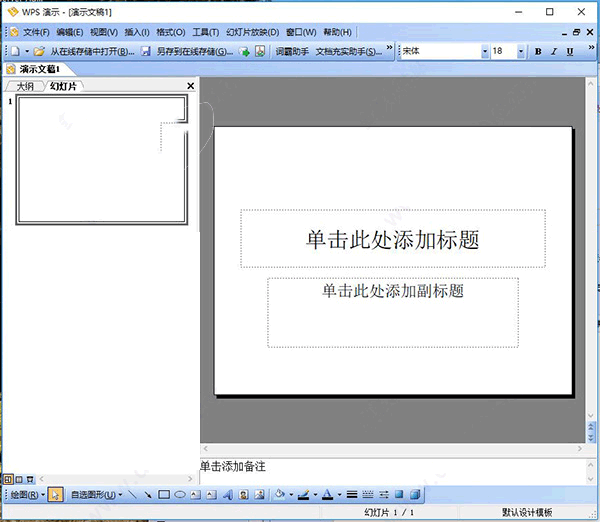The height and width of the screenshot is (522, 600).
Task: Open the 编辑(E) menu
Action: click(x=70, y=32)
